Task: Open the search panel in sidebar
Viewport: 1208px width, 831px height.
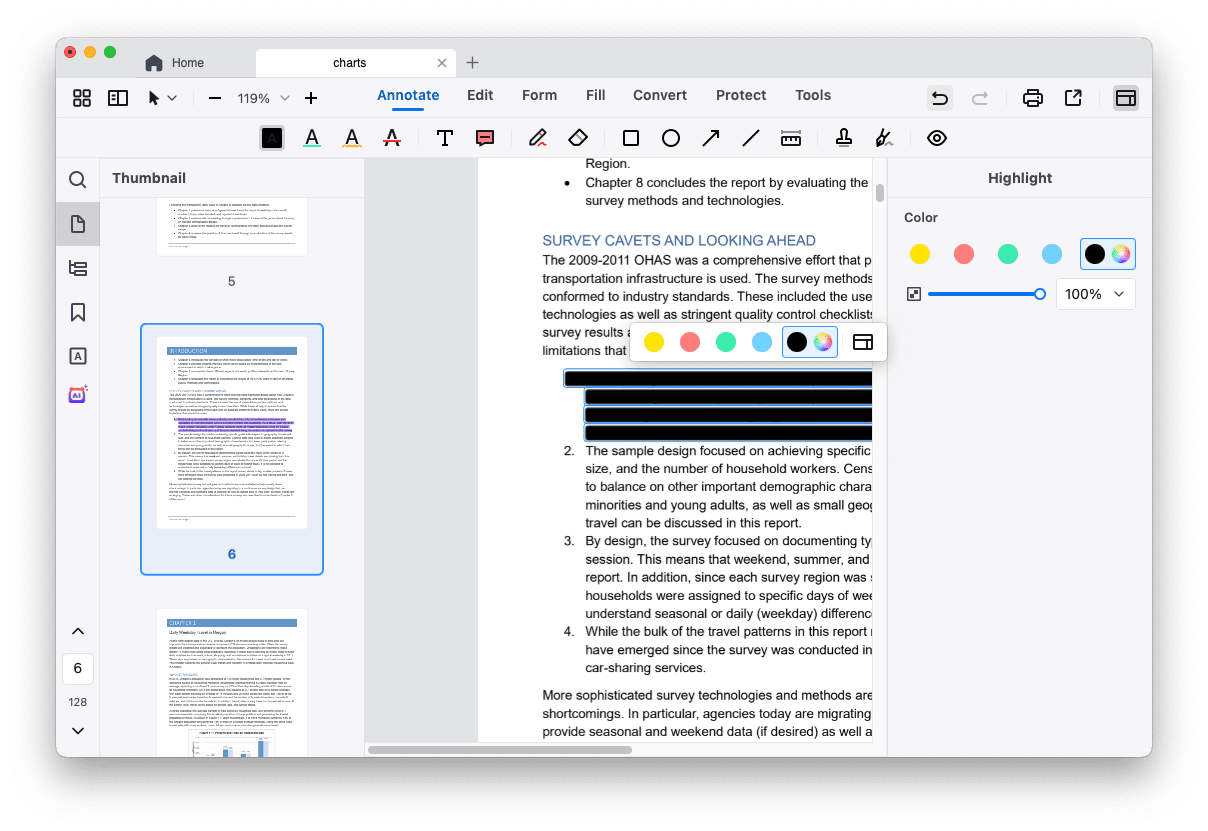Action: [78, 180]
